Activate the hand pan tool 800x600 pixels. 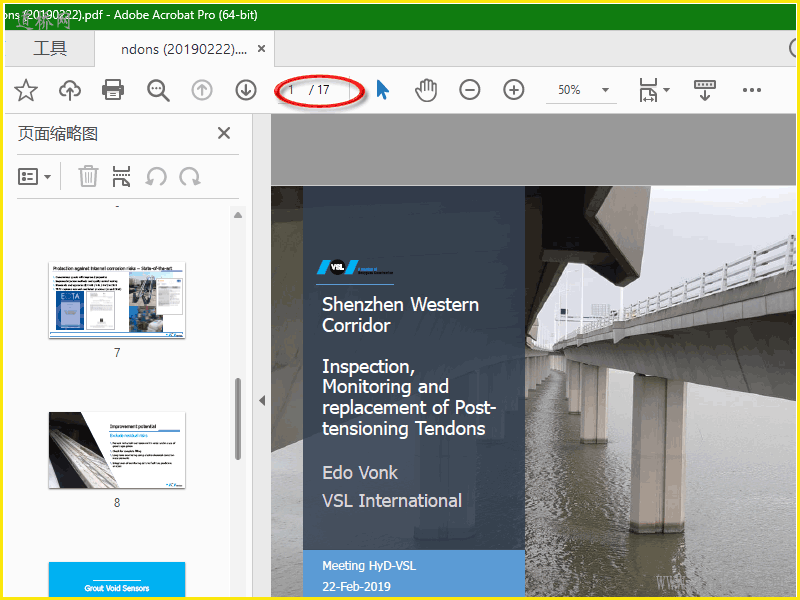(426, 90)
